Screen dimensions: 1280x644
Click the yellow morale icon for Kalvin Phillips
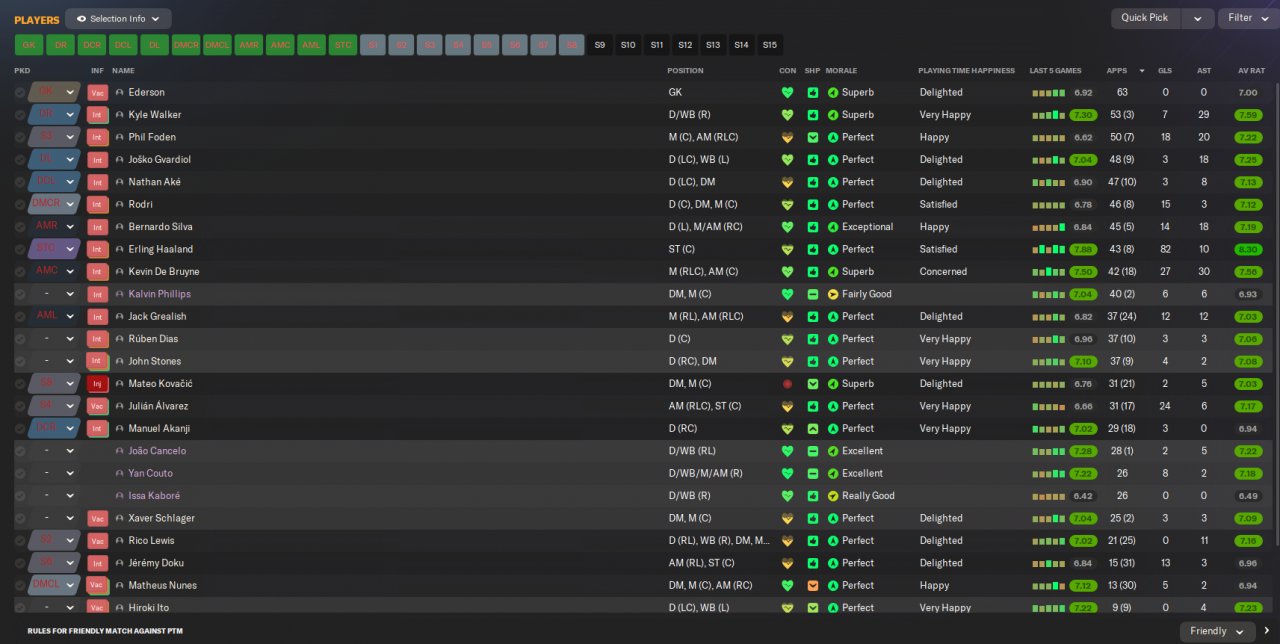coord(833,294)
